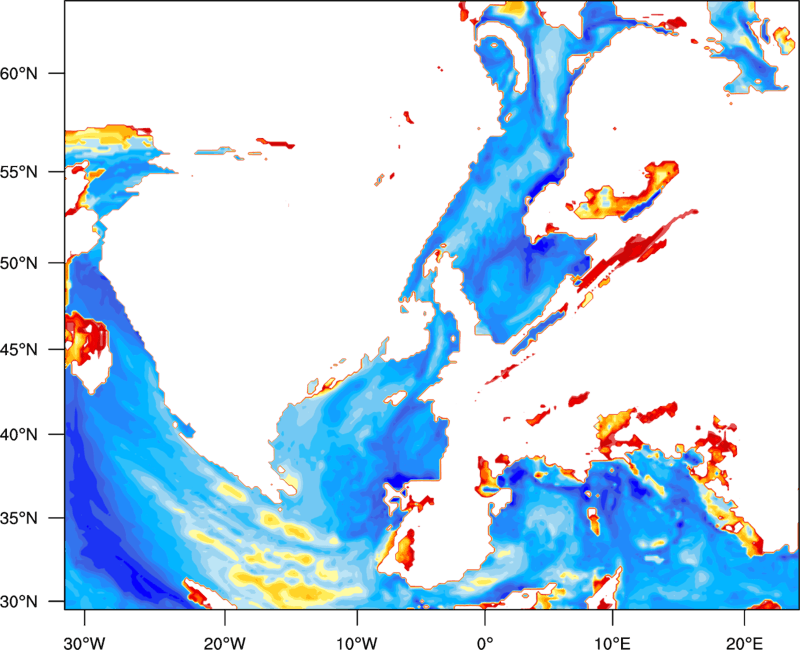Click the 60°N latitude label
Image resolution: width=800 pixels, height=650 pixels.
pos(19,73)
